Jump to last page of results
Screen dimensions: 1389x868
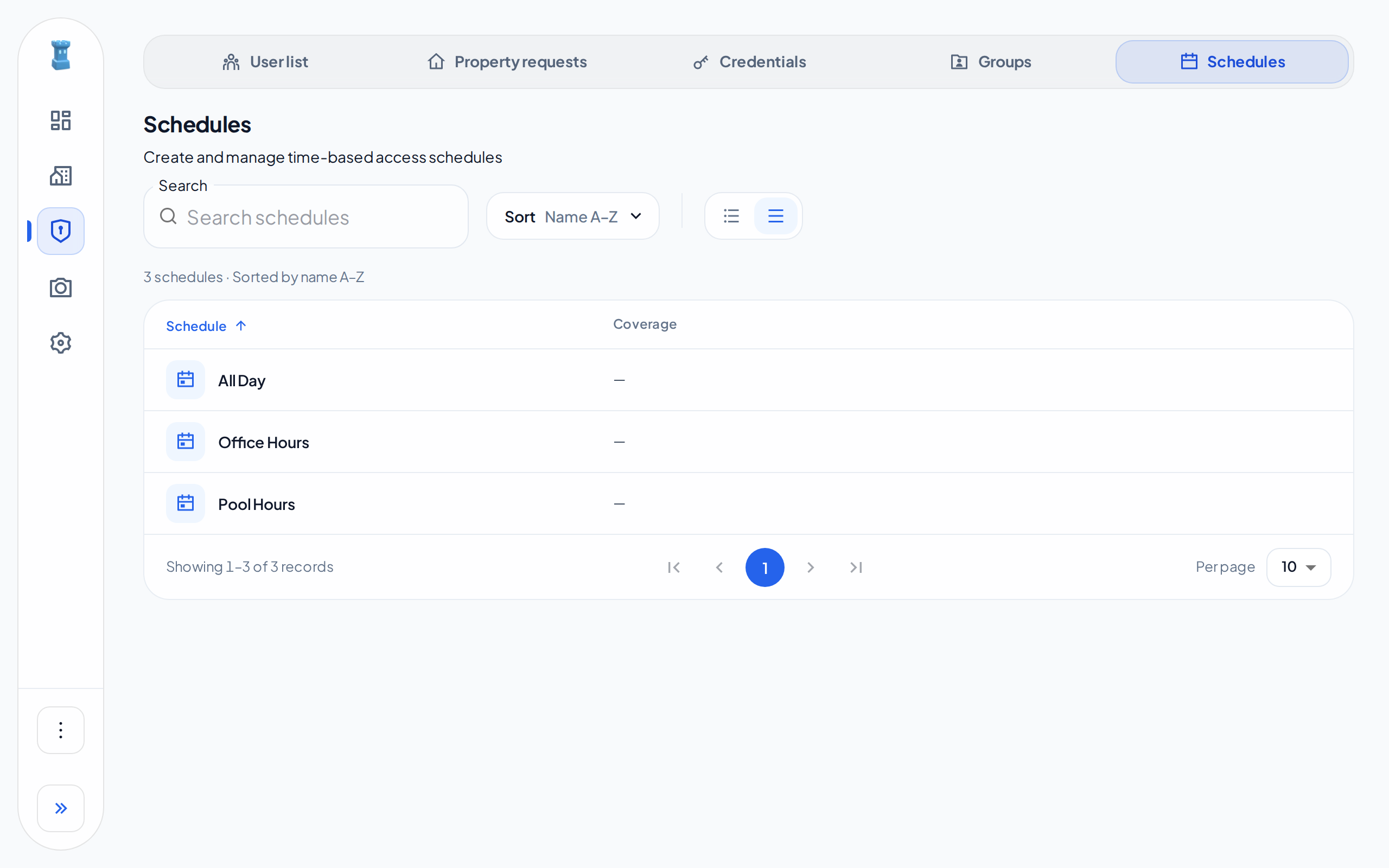tap(856, 567)
